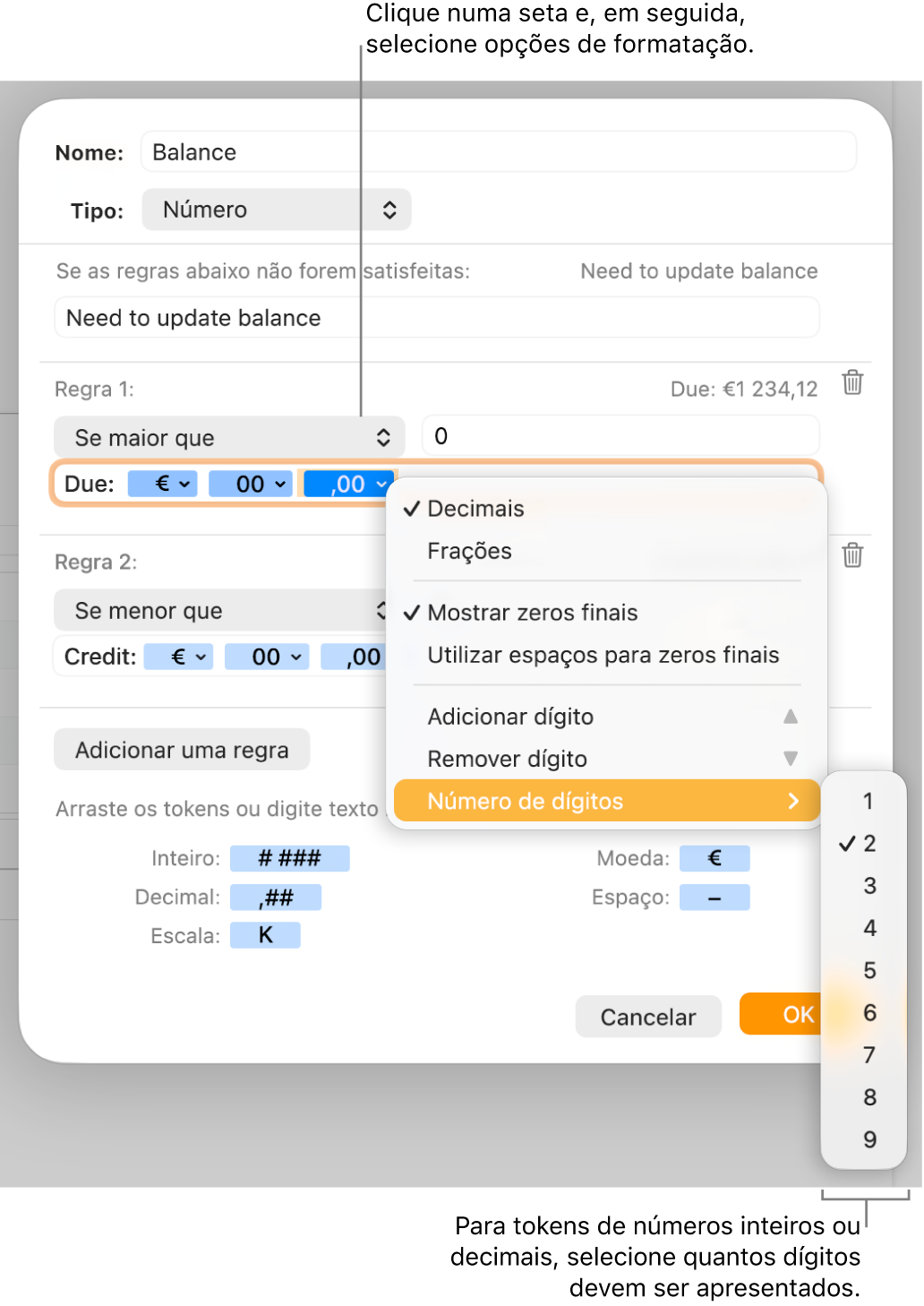Click the Espaço – token
The image size is (924, 1306).
point(714,897)
